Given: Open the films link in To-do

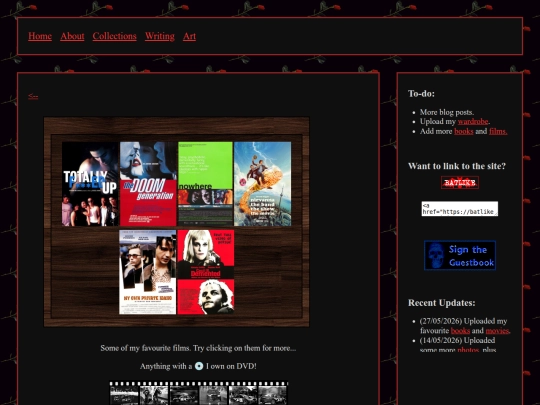Looking at the screenshot, I should coord(498,131).
